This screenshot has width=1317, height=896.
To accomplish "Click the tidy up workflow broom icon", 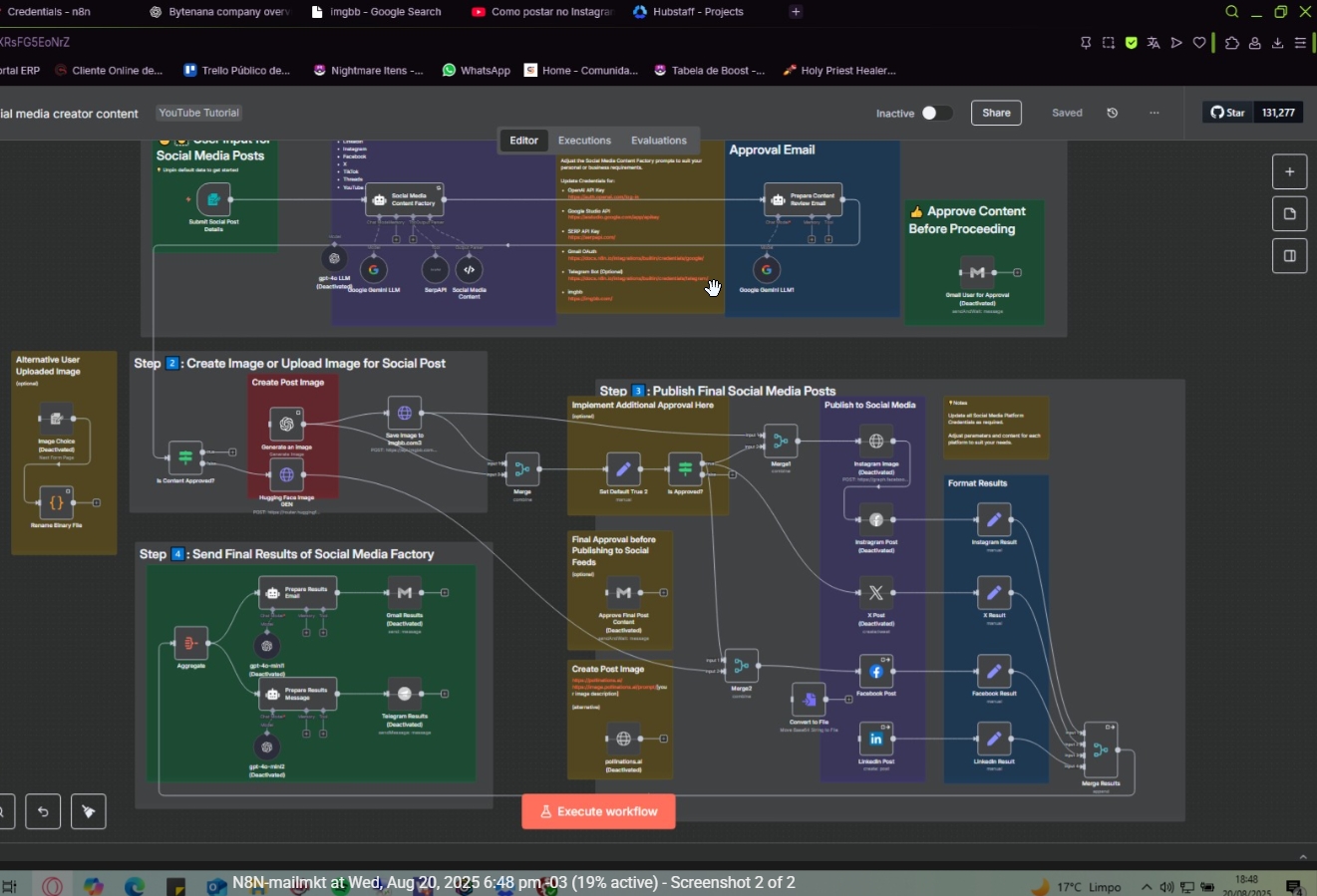I will coord(89,811).
